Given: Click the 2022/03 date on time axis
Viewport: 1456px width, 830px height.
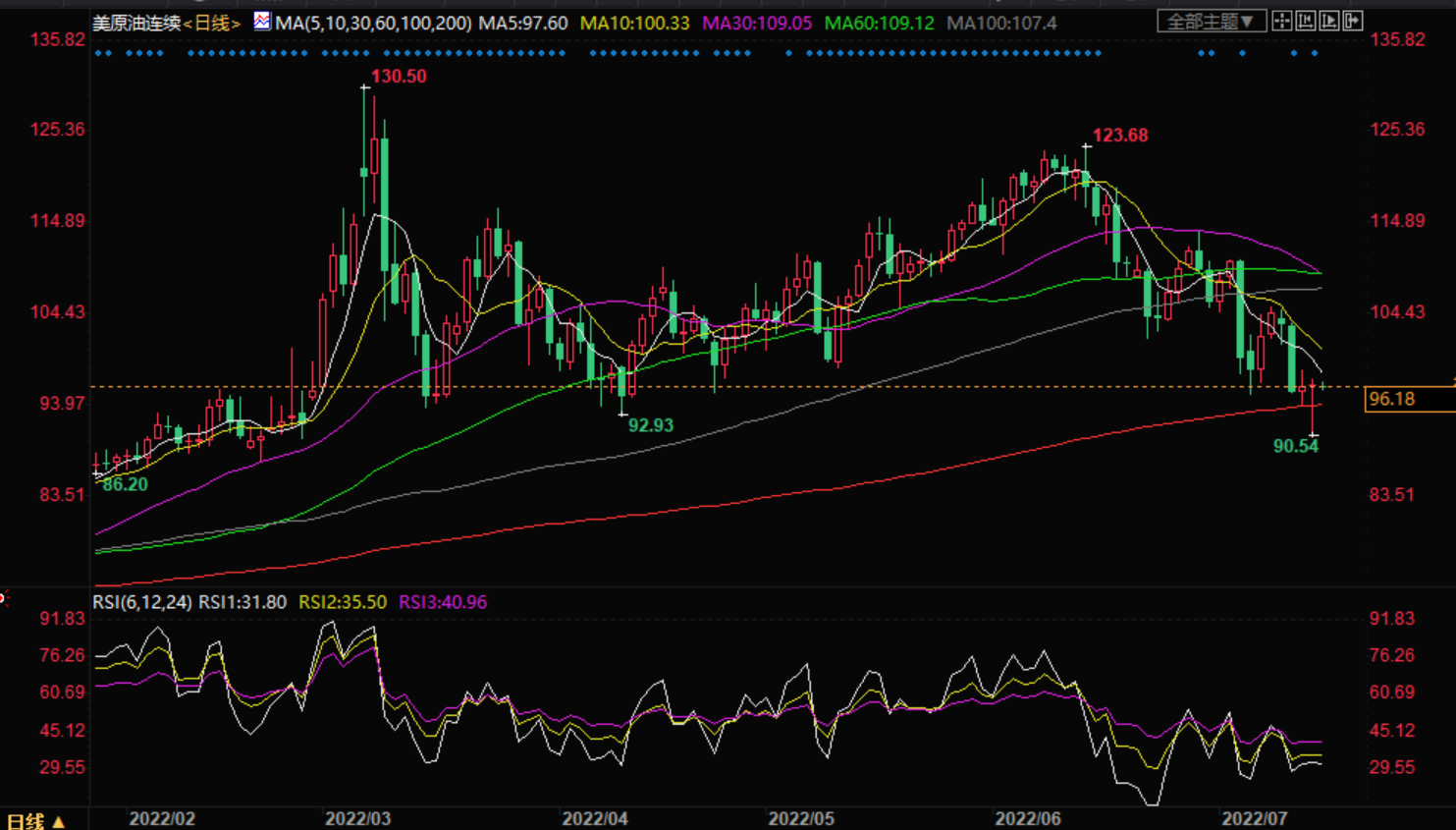Looking at the screenshot, I should [x=357, y=818].
